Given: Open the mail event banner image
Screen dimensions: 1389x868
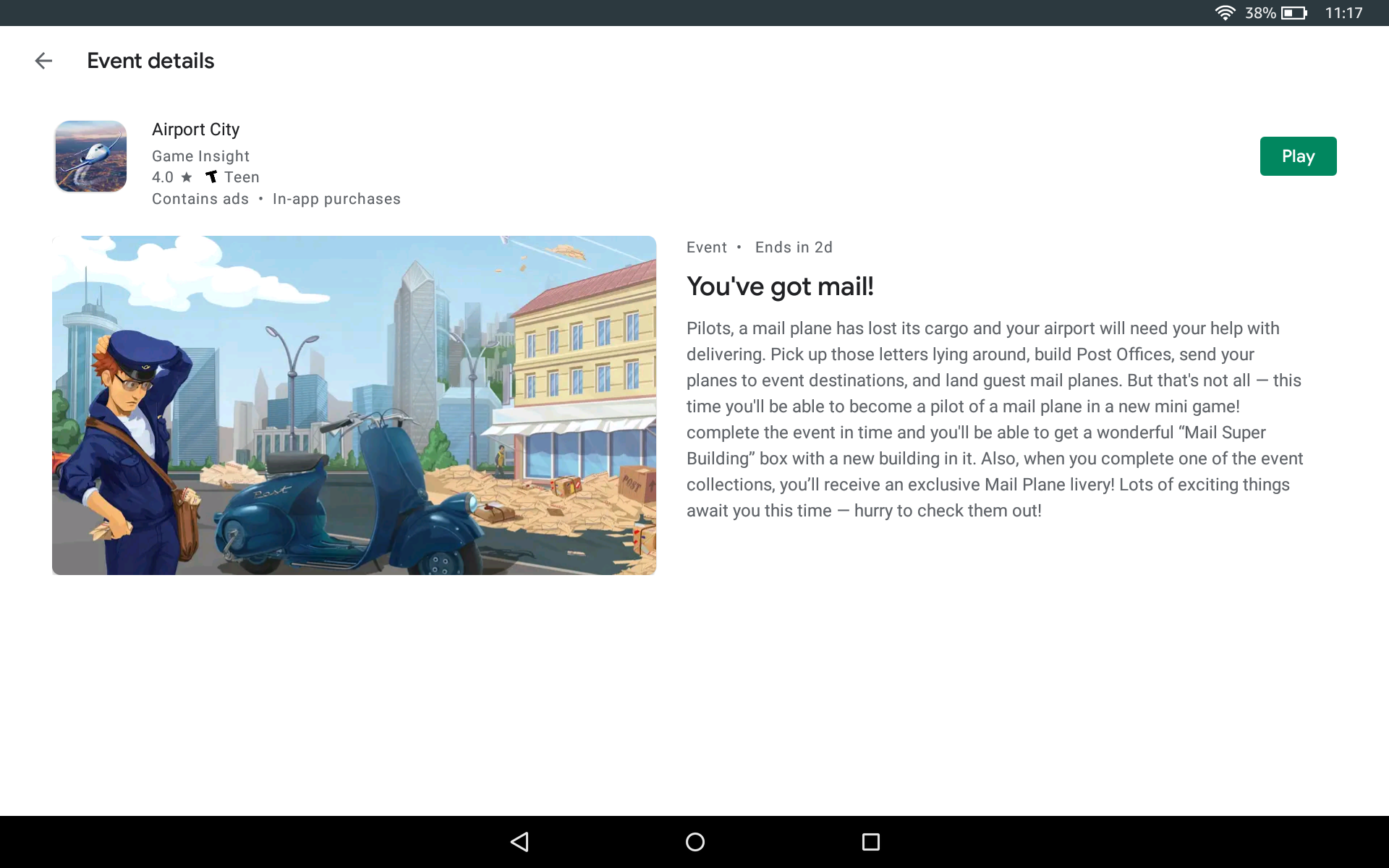Looking at the screenshot, I should point(354,405).
